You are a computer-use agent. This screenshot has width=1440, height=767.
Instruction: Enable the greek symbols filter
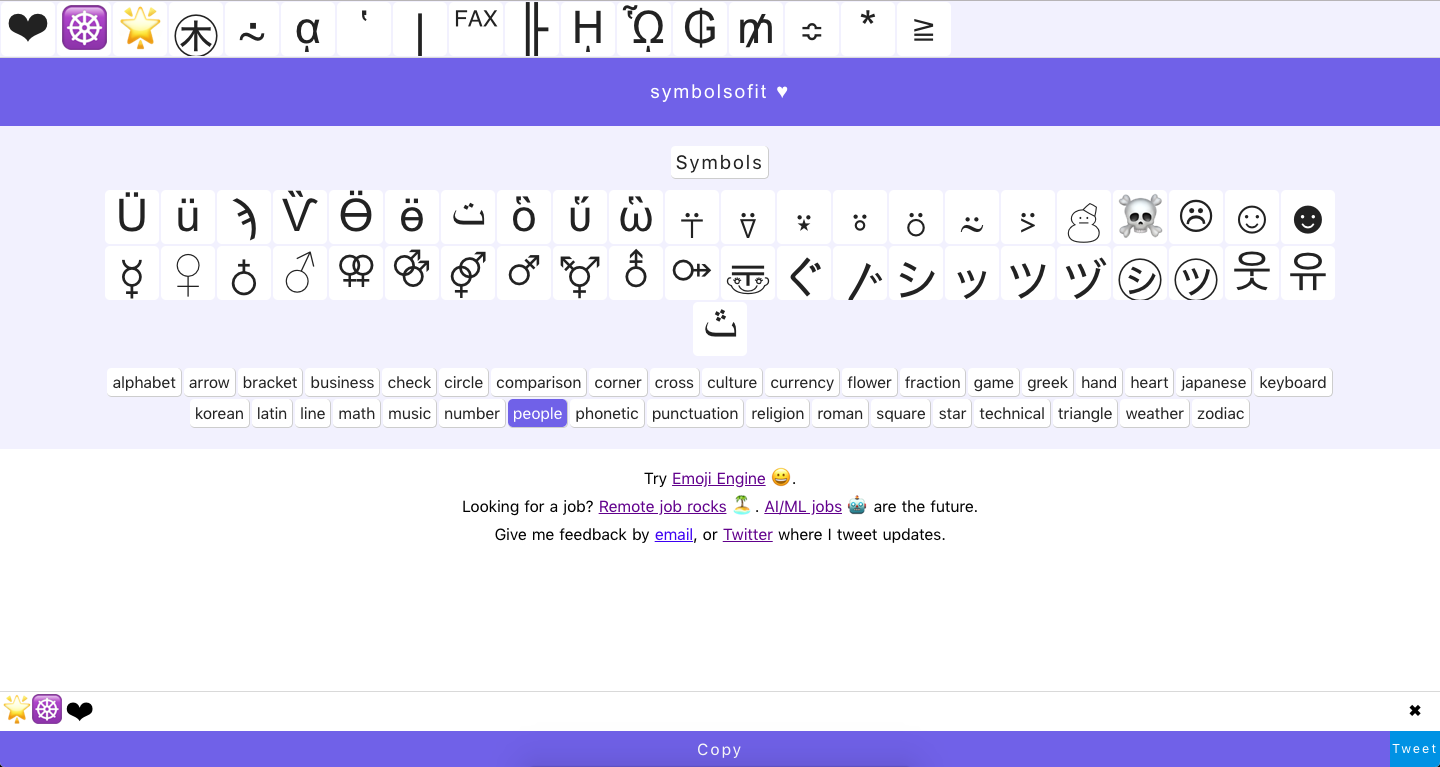(1047, 382)
